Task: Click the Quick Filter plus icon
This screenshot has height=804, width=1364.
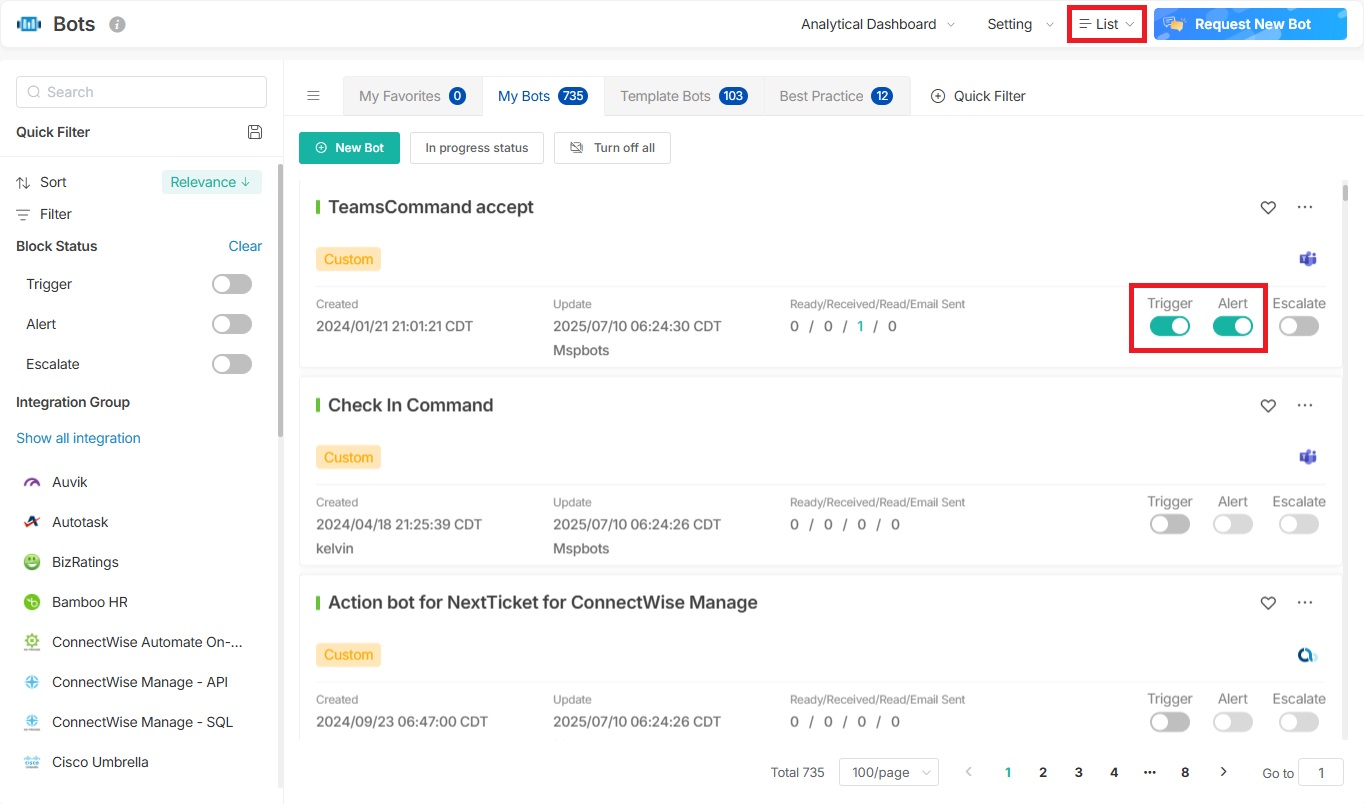Action: 938,96
